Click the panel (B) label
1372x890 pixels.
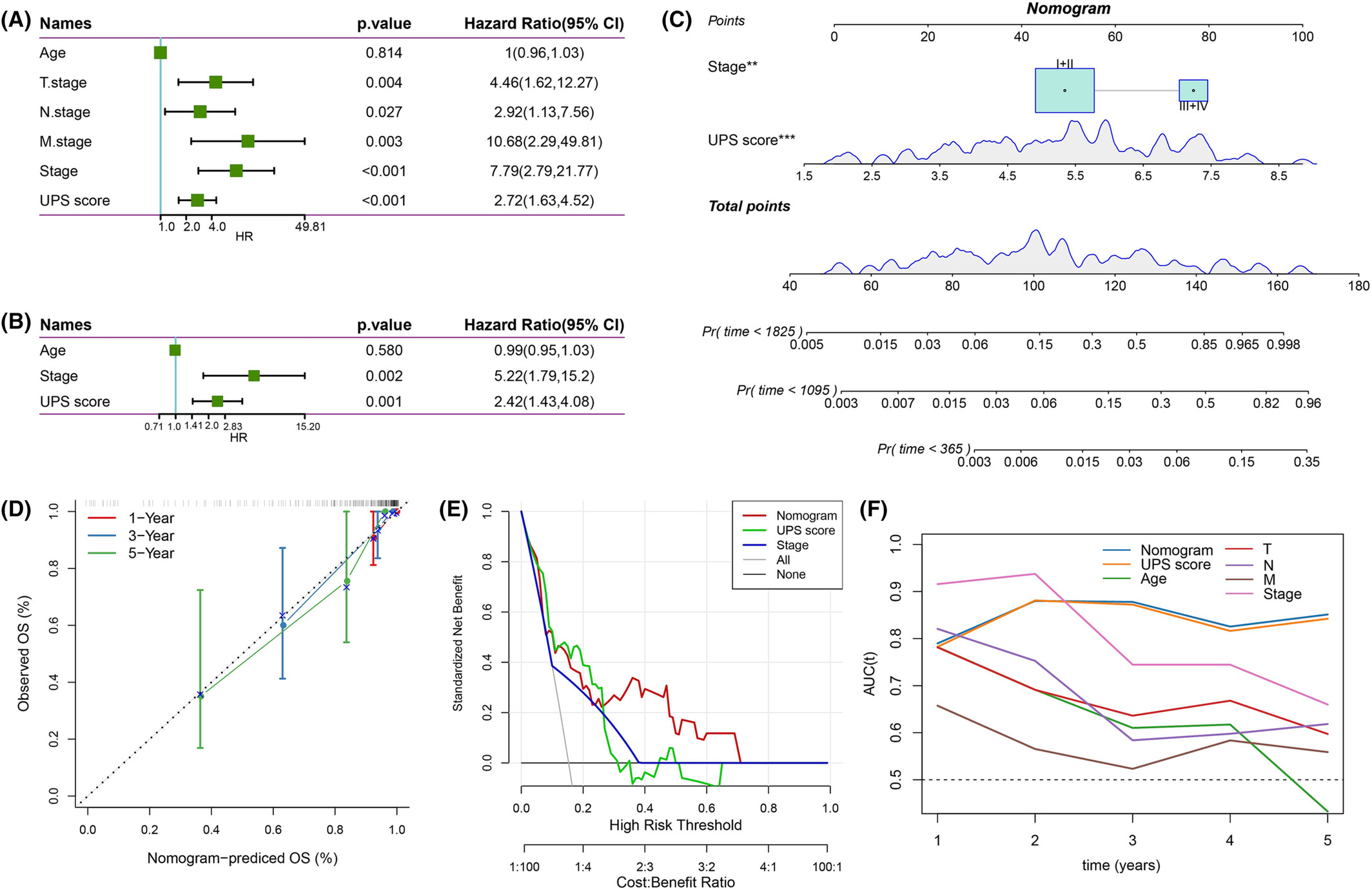pyautogui.click(x=15, y=322)
